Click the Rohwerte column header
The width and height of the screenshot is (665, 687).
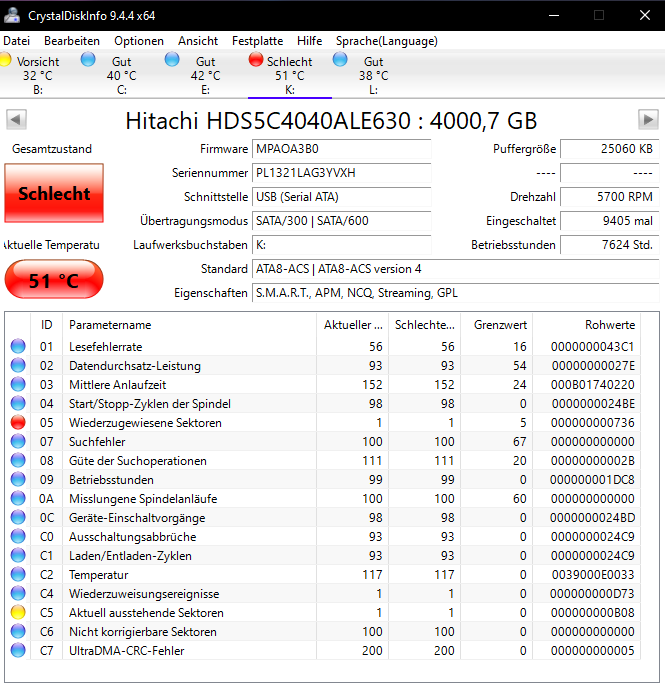(587, 325)
